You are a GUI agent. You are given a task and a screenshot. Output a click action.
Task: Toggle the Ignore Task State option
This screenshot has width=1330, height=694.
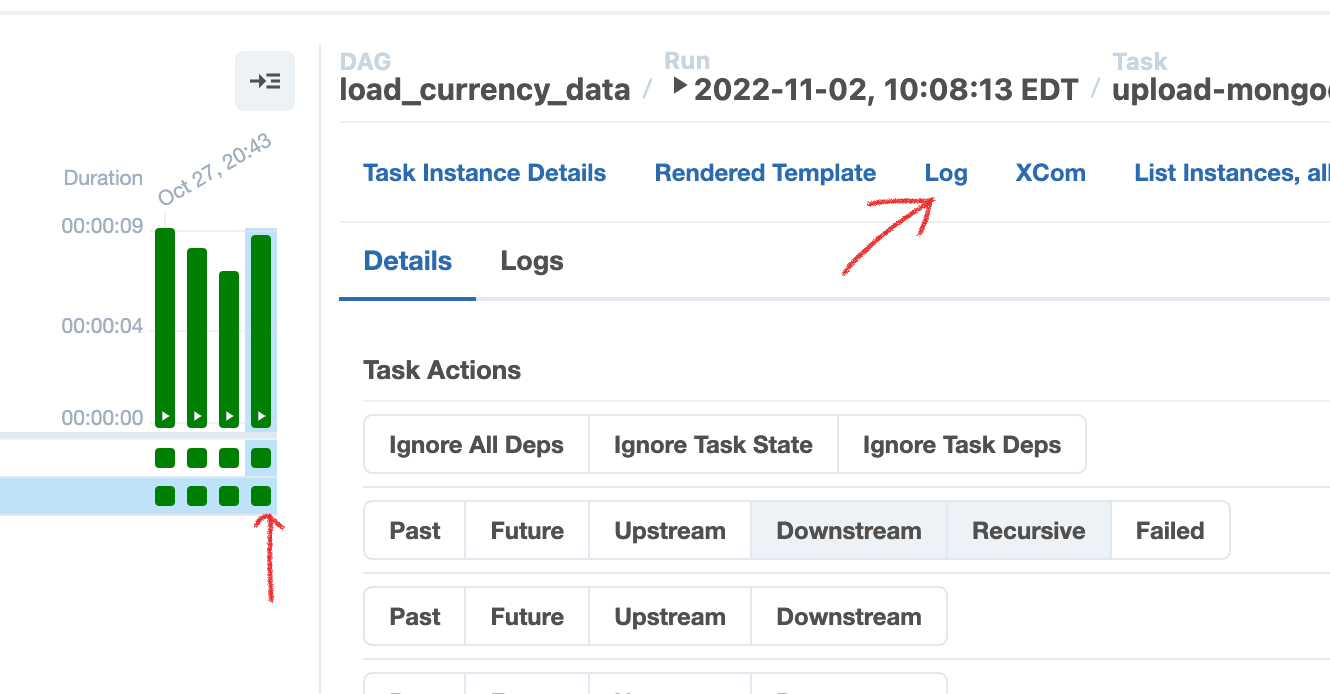pos(713,445)
